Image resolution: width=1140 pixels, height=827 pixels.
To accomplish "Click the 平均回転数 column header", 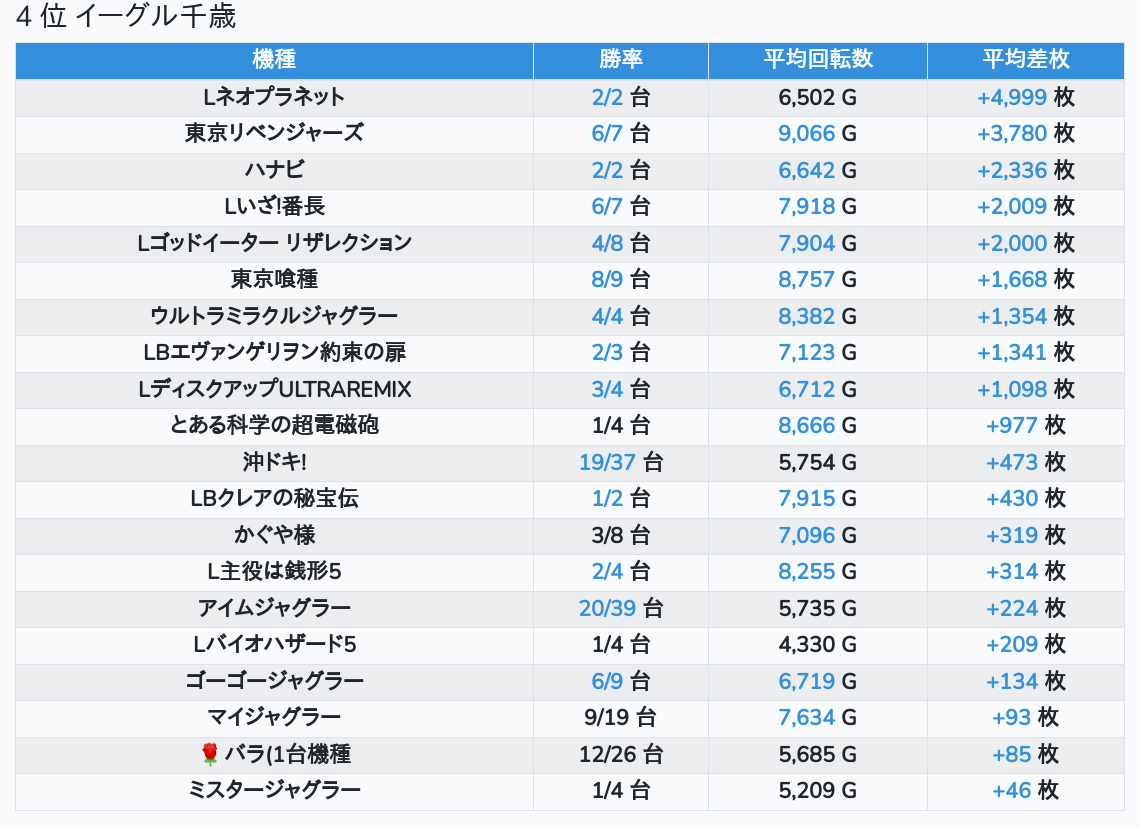I will (817, 60).
